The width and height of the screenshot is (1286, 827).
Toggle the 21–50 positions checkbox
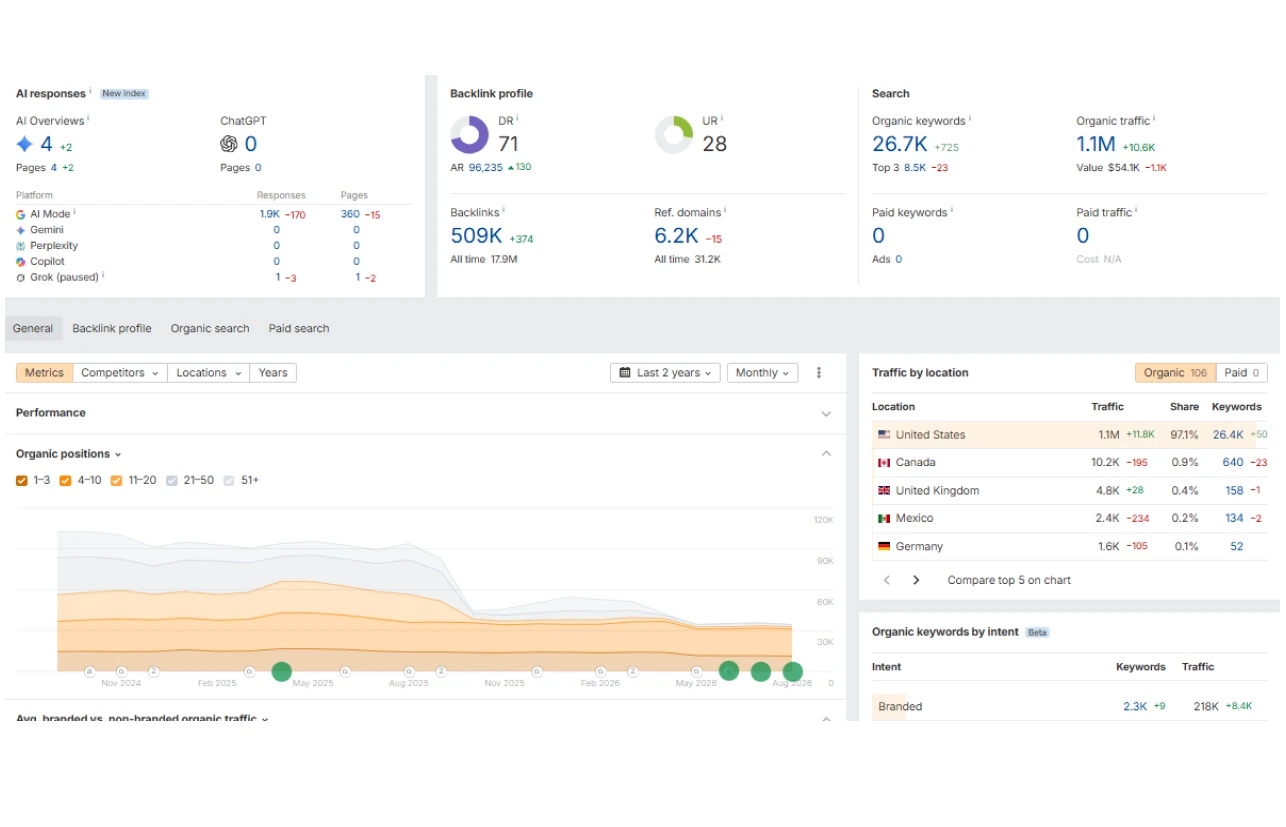(172, 481)
